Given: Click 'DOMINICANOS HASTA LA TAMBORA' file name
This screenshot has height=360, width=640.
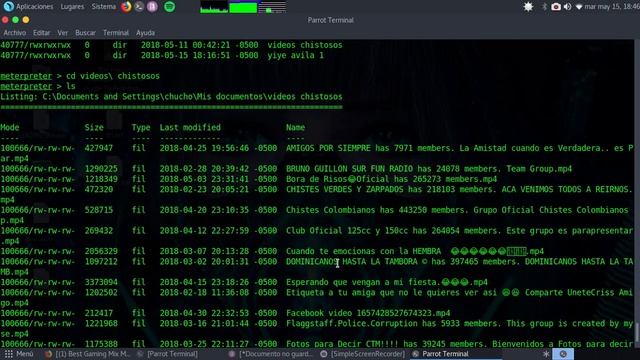Looking at the screenshot, I should point(352,262).
